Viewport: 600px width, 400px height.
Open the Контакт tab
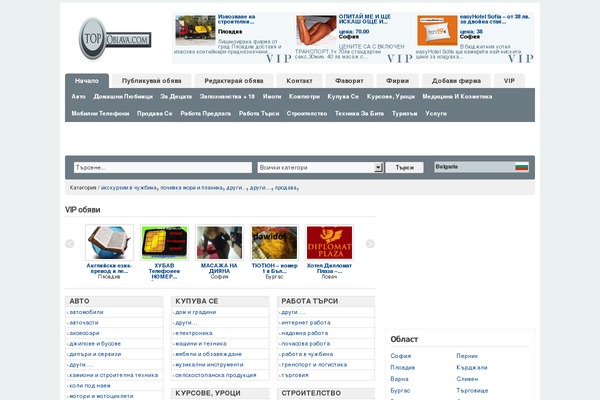coord(299,81)
